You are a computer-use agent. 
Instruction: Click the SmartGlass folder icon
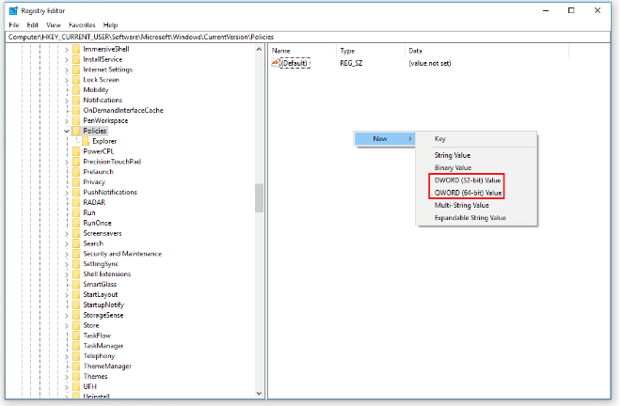pyautogui.click(x=76, y=284)
